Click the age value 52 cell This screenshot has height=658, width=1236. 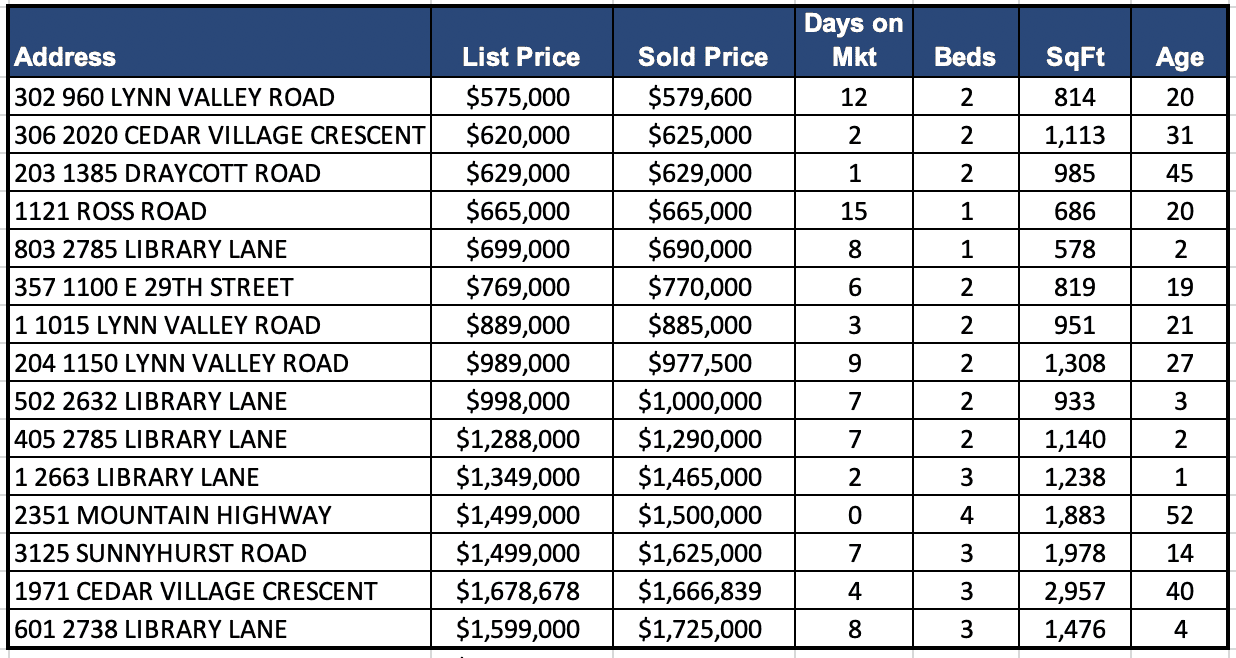click(x=1179, y=515)
